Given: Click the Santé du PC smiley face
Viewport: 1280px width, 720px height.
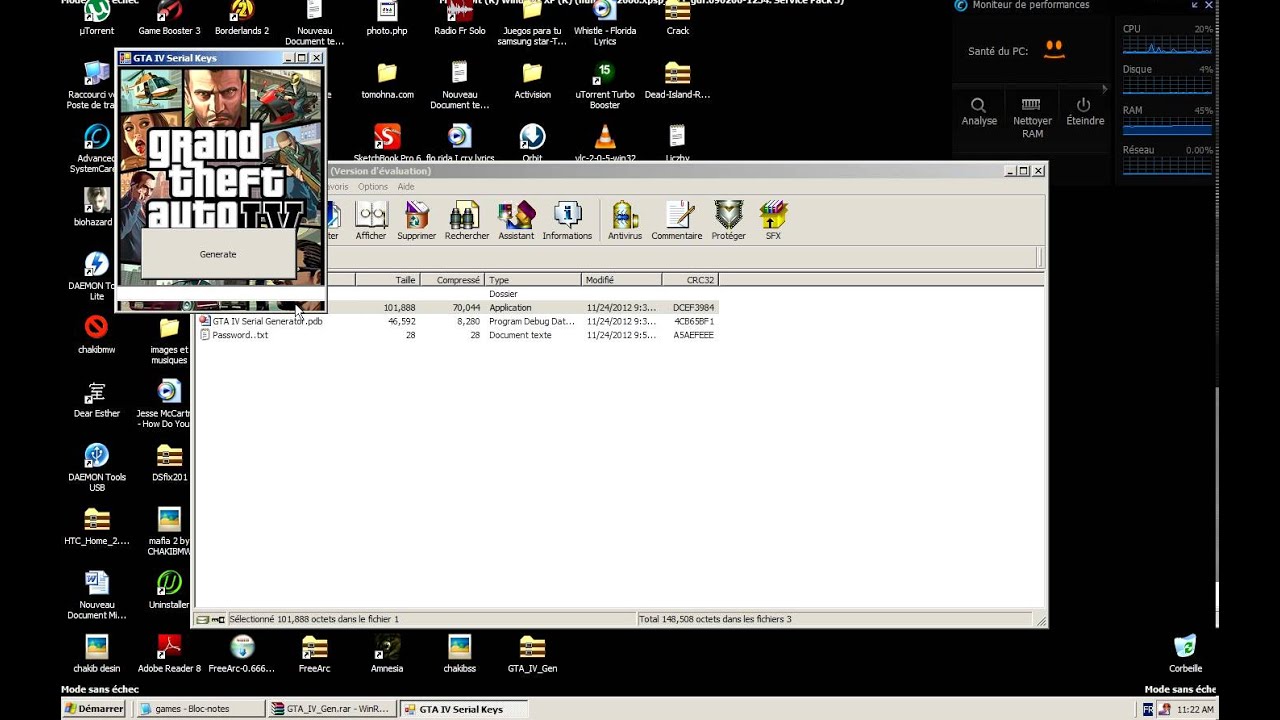Looking at the screenshot, I should click(1053, 49).
